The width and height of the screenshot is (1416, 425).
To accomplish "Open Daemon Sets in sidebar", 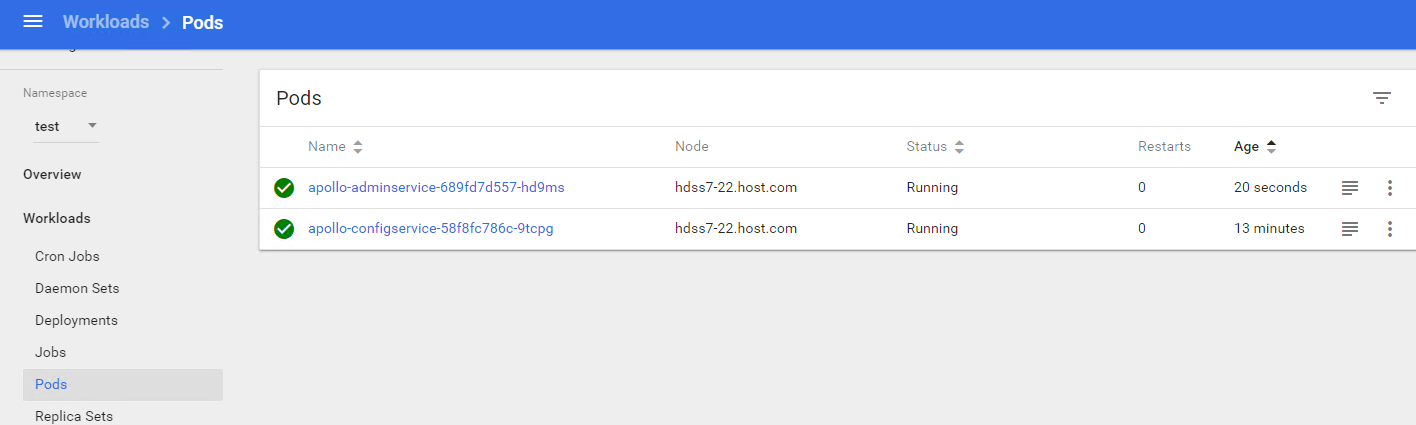I will click(77, 288).
